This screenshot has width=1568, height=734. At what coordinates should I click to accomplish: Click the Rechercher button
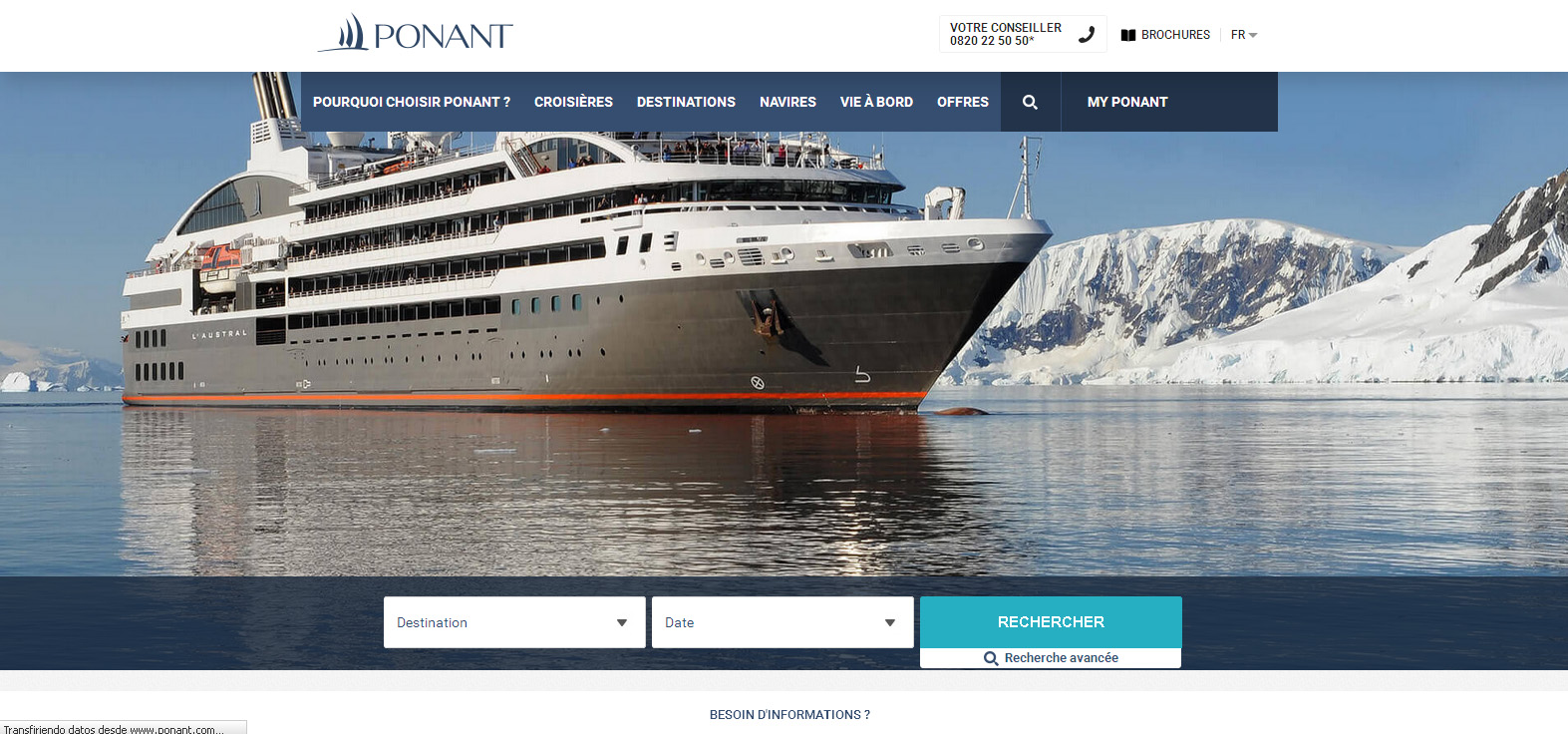coord(1051,622)
